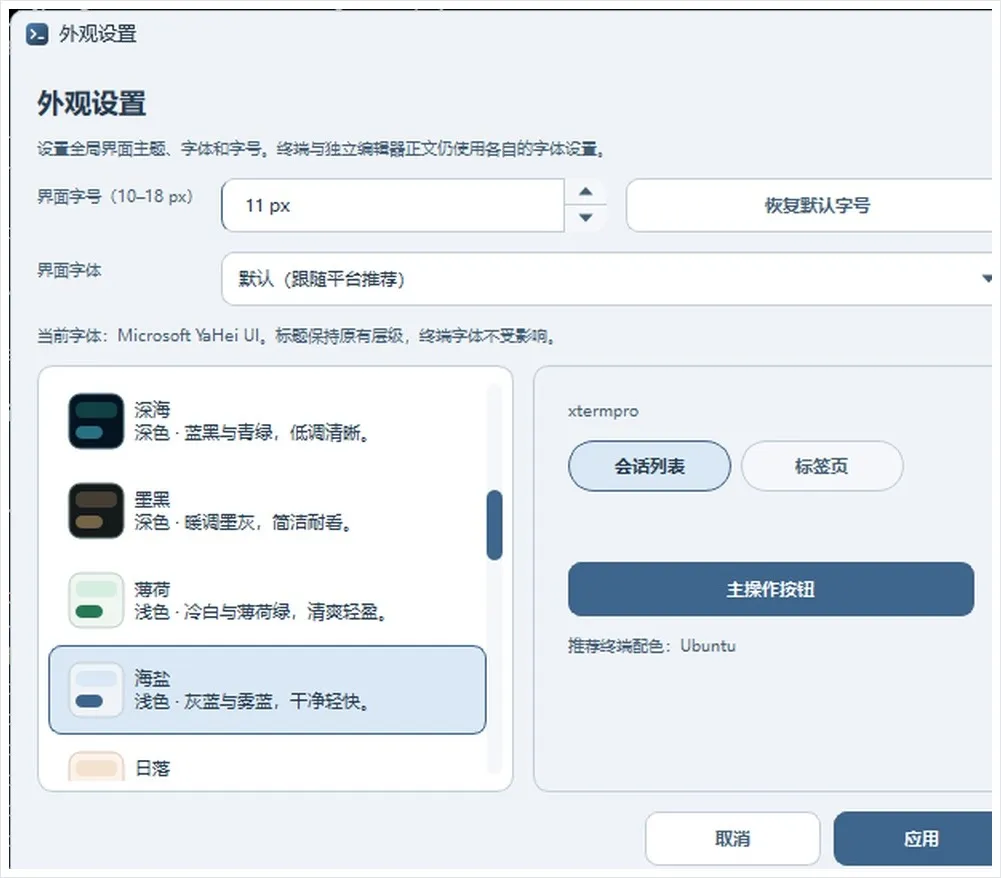
Task: Switch to 会话列表 preview tab
Action: 649,466
